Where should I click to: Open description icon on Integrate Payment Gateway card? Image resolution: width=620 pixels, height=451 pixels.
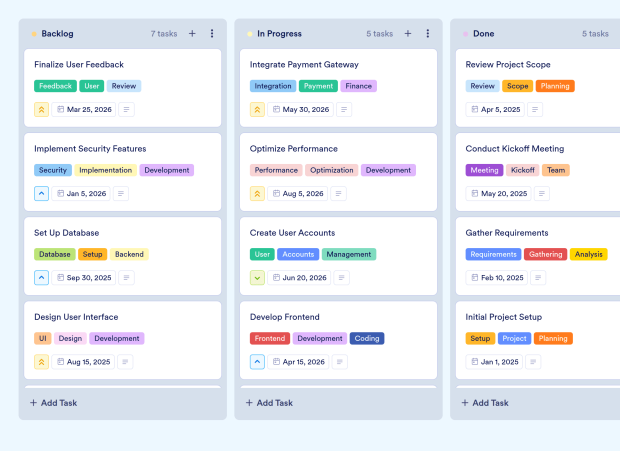[344, 109]
